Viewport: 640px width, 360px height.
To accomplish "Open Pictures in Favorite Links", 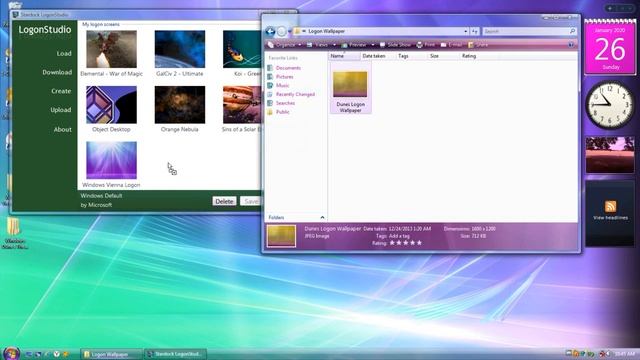I will [284, 77].
